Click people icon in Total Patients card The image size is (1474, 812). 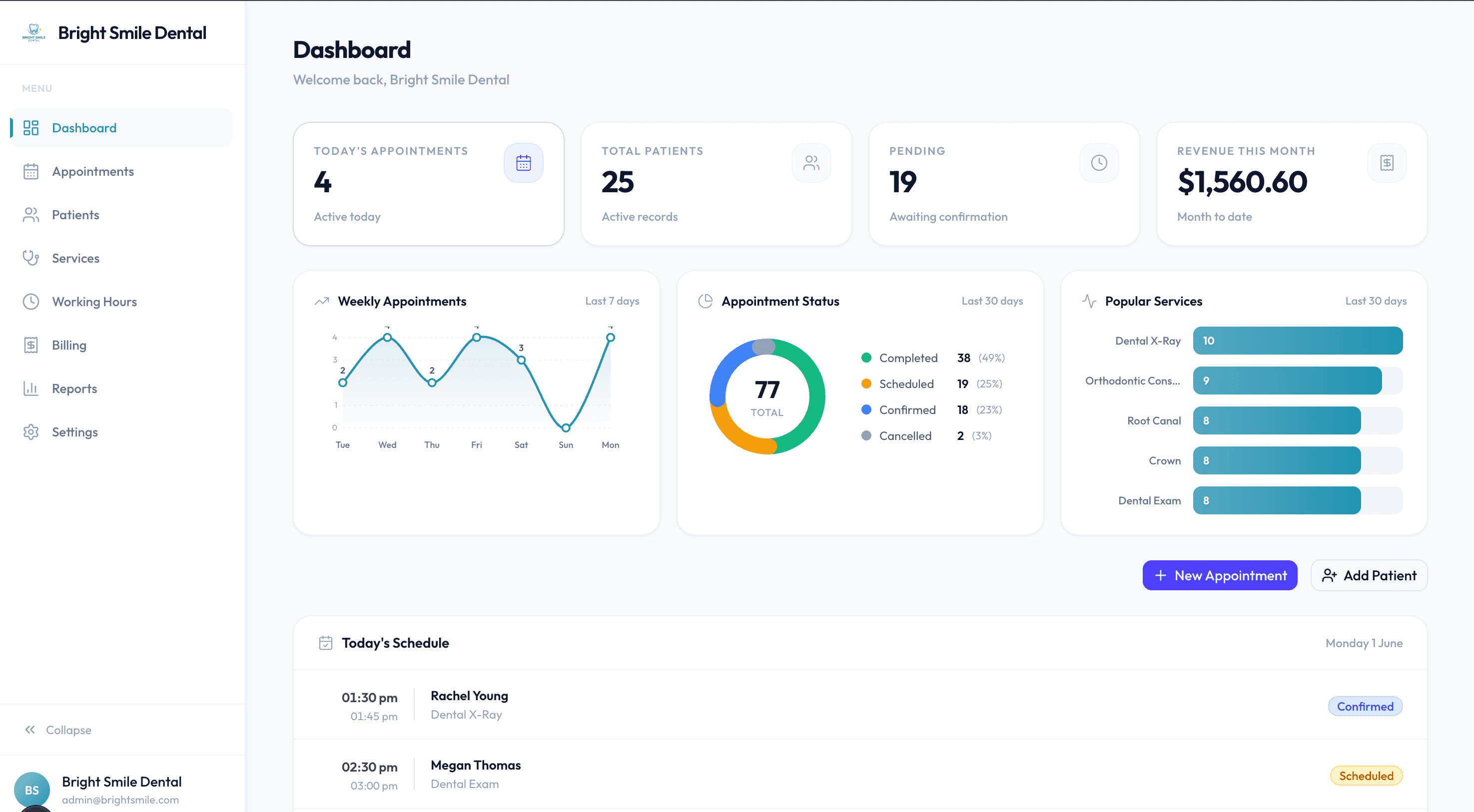click(811, 163)
